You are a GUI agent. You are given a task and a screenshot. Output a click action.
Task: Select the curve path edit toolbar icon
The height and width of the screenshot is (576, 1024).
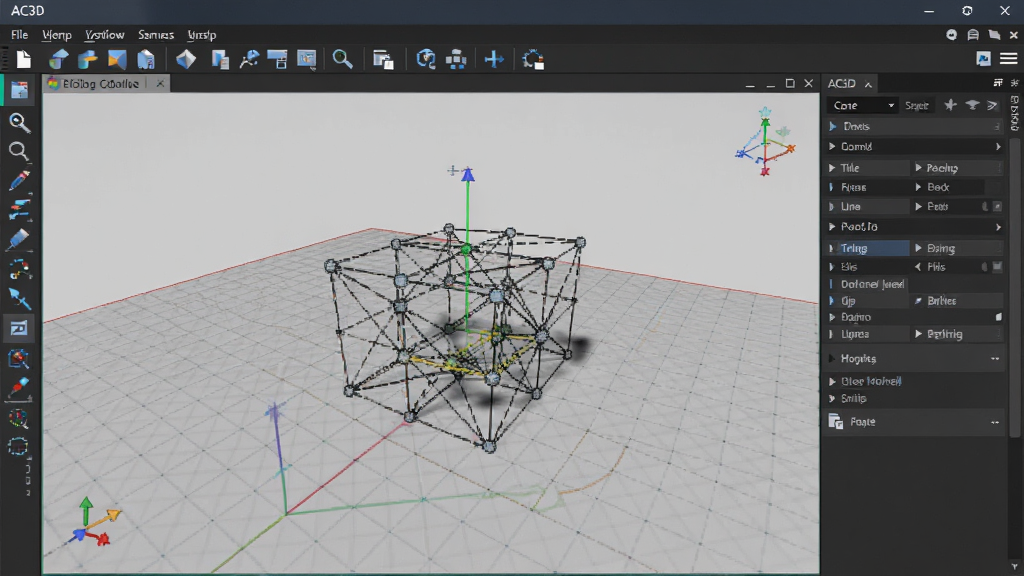pyautogui.click(x=249, y=59)
